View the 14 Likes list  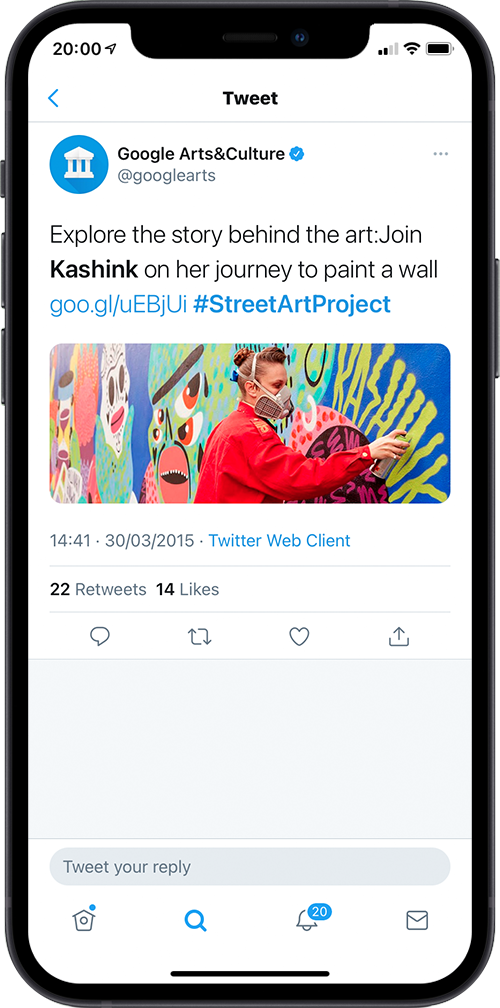(188, 590)
